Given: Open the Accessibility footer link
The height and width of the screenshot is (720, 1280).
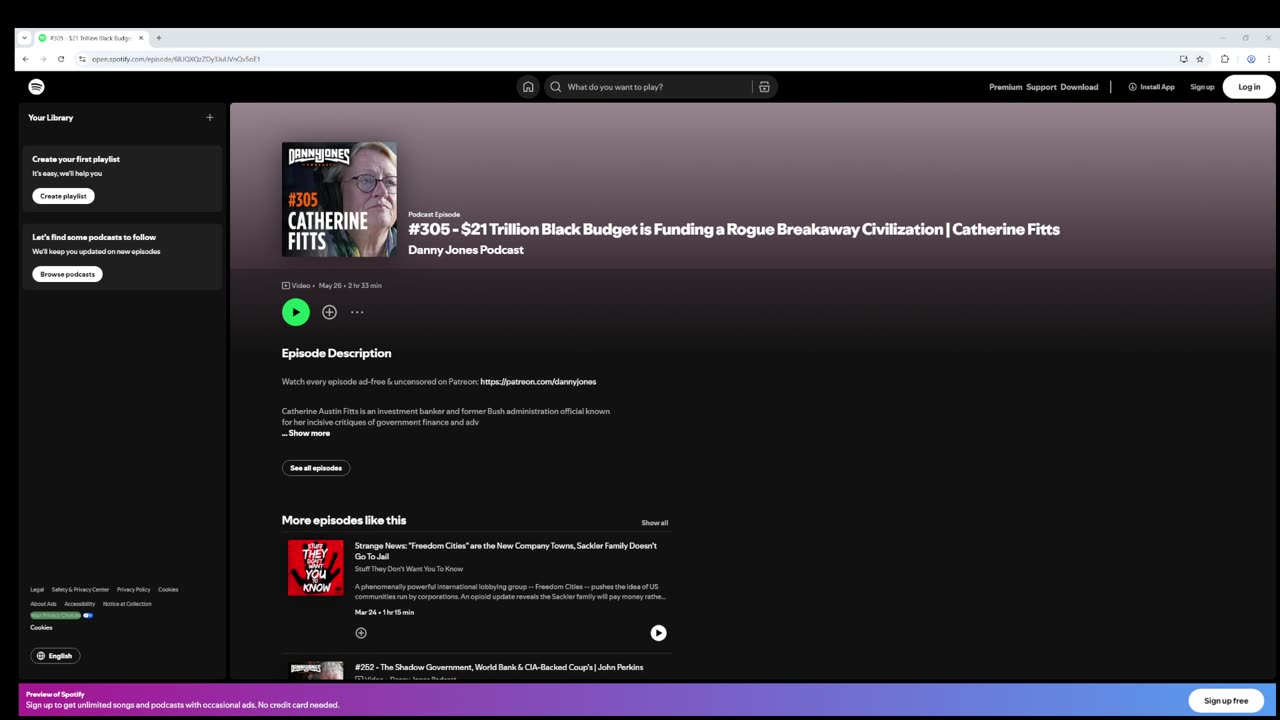Looking at the screenshot, I should tap(79, 604).
